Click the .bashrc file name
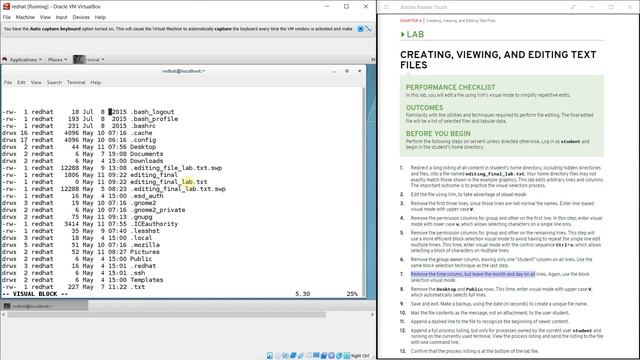640x360 pixels. [x=143, y=126]
